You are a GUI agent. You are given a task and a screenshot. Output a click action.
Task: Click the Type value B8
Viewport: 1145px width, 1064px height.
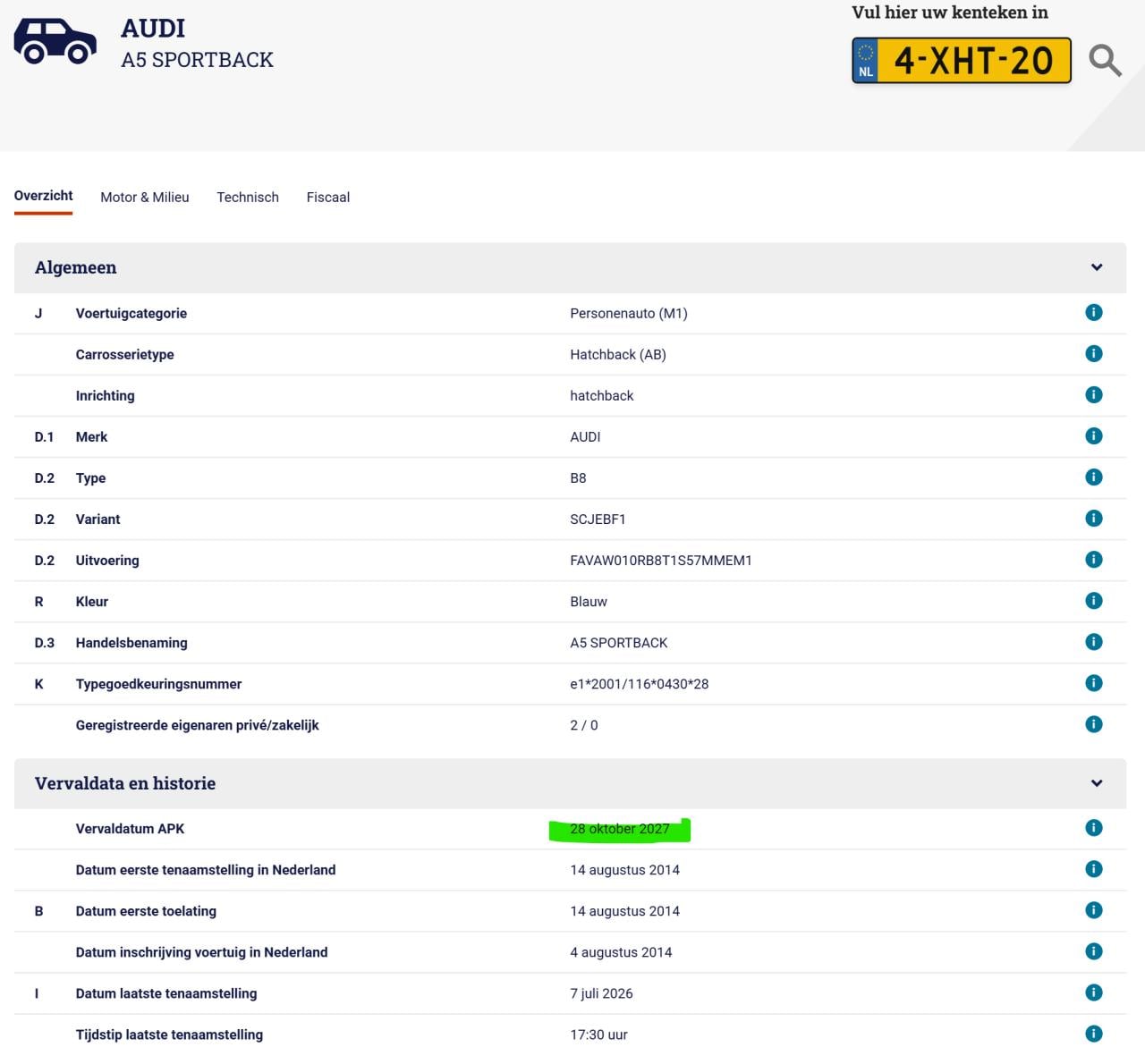578,478
